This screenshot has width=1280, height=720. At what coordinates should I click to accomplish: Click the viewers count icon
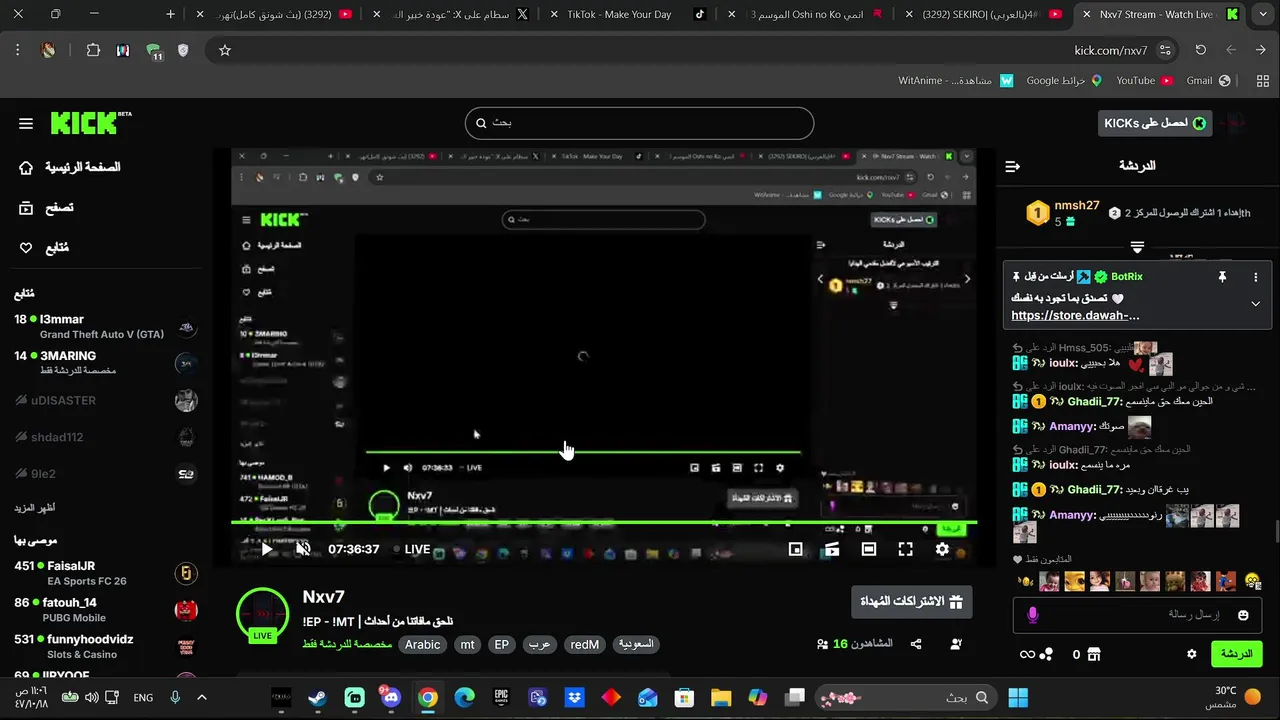[823, 645]
